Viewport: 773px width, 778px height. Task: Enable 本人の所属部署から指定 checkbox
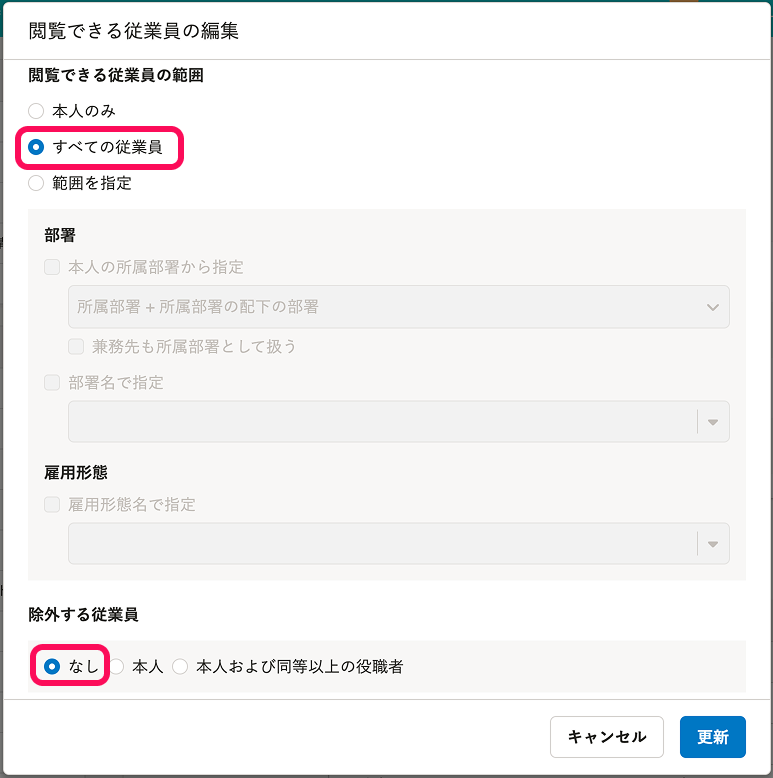coord(52,267)
